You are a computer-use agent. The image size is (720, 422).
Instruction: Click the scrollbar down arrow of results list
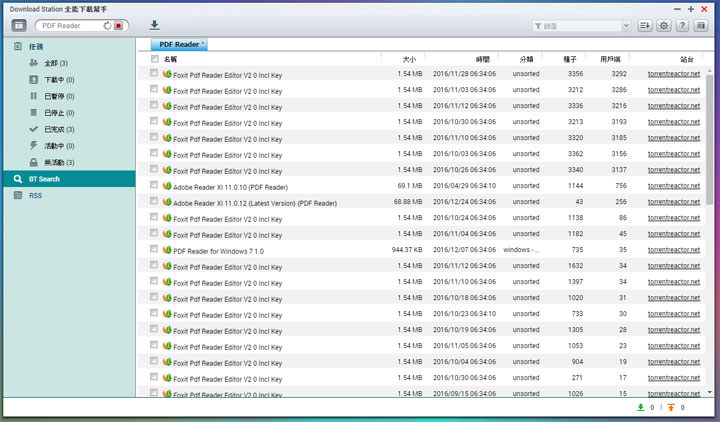pos(709,392)
